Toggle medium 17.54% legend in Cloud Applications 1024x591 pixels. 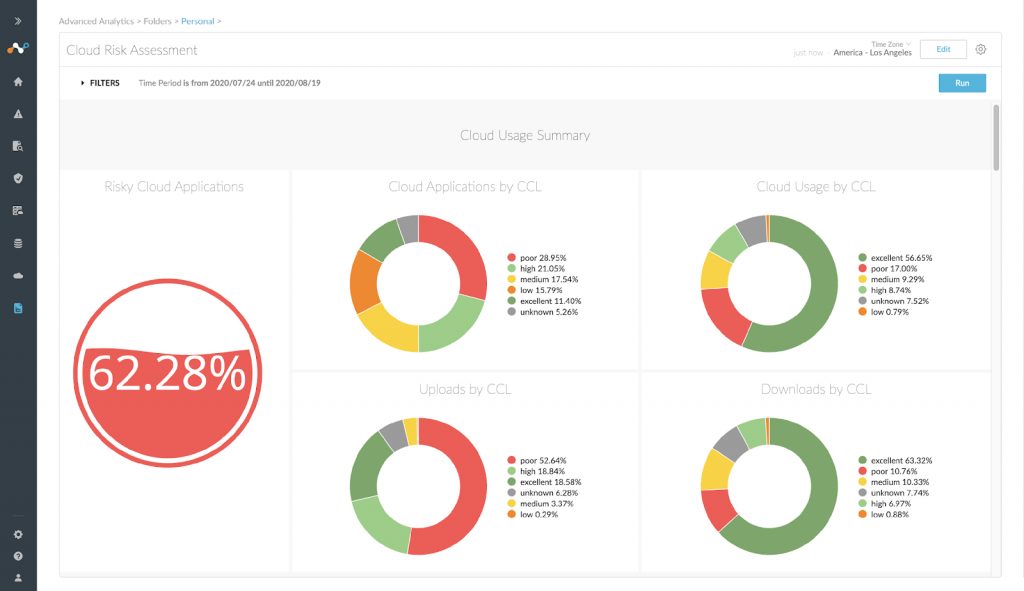coord(543,280)
